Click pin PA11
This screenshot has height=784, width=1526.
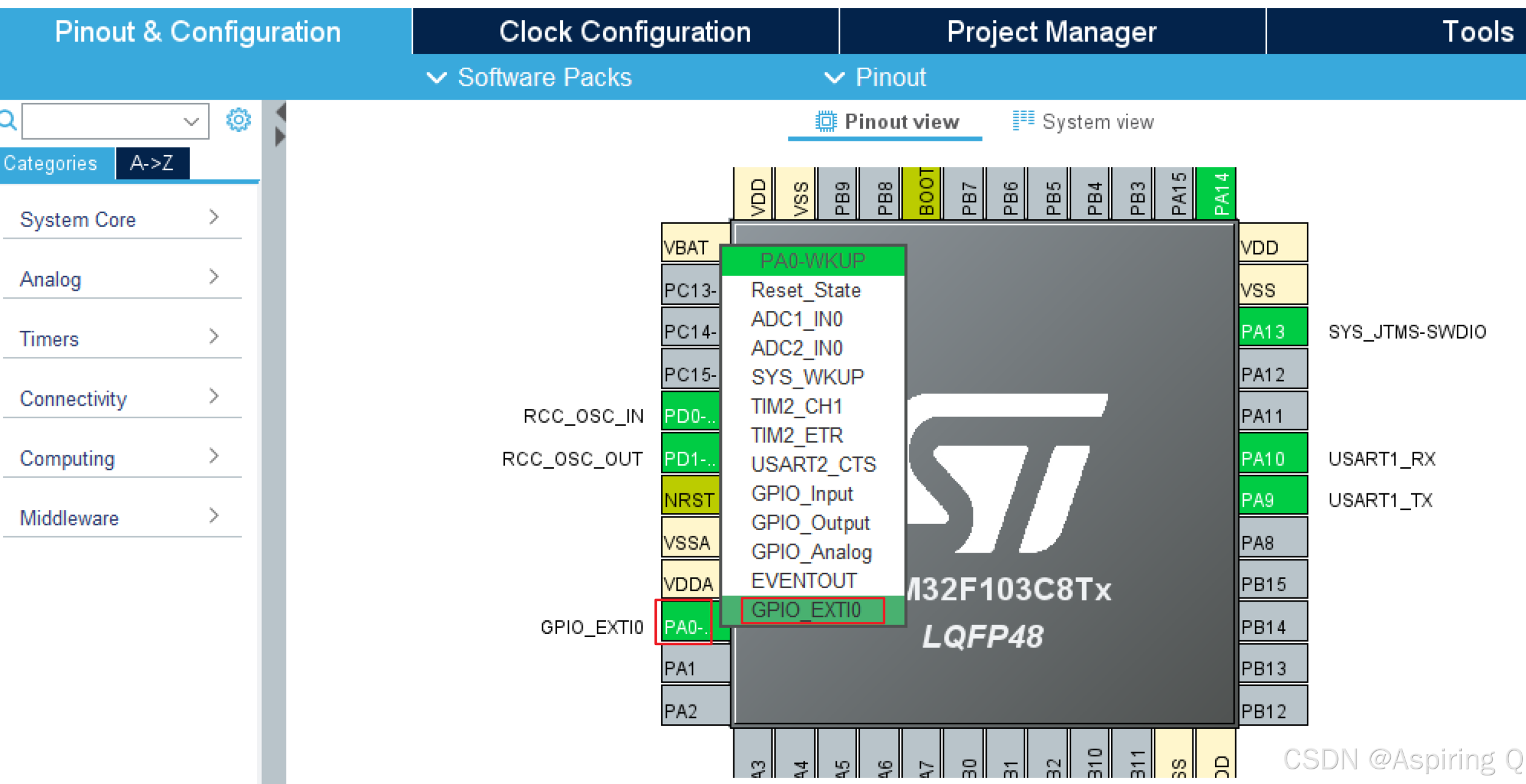1273,412
